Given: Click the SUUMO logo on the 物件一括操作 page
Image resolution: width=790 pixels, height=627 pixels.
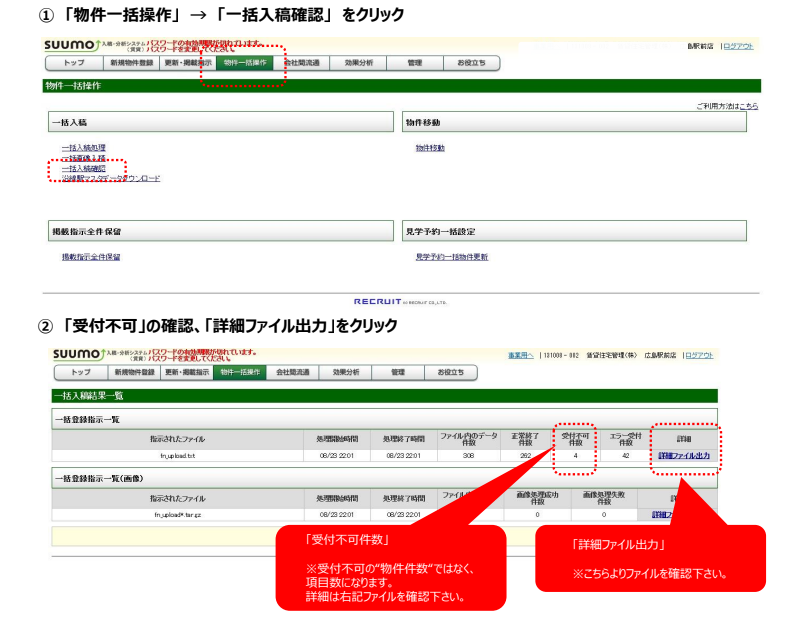Looking at the screenshot, I should pos(73,45).
